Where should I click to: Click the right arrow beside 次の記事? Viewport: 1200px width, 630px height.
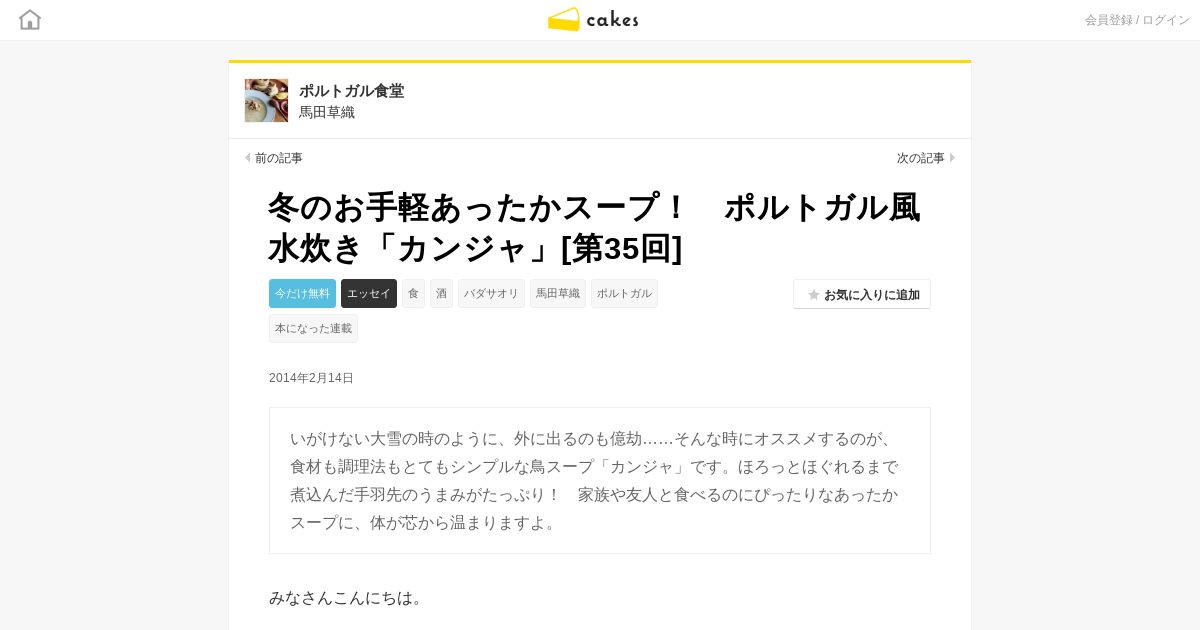[952, 158]
